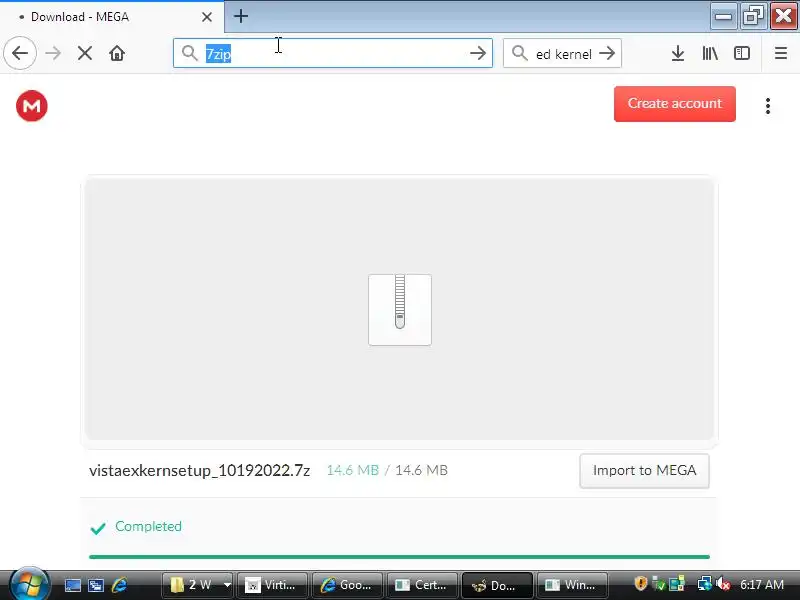Click the go arrow in the address bar
The height and width of the screenshot is (600, 800).
pyautogui.click(x=478, y=53)
